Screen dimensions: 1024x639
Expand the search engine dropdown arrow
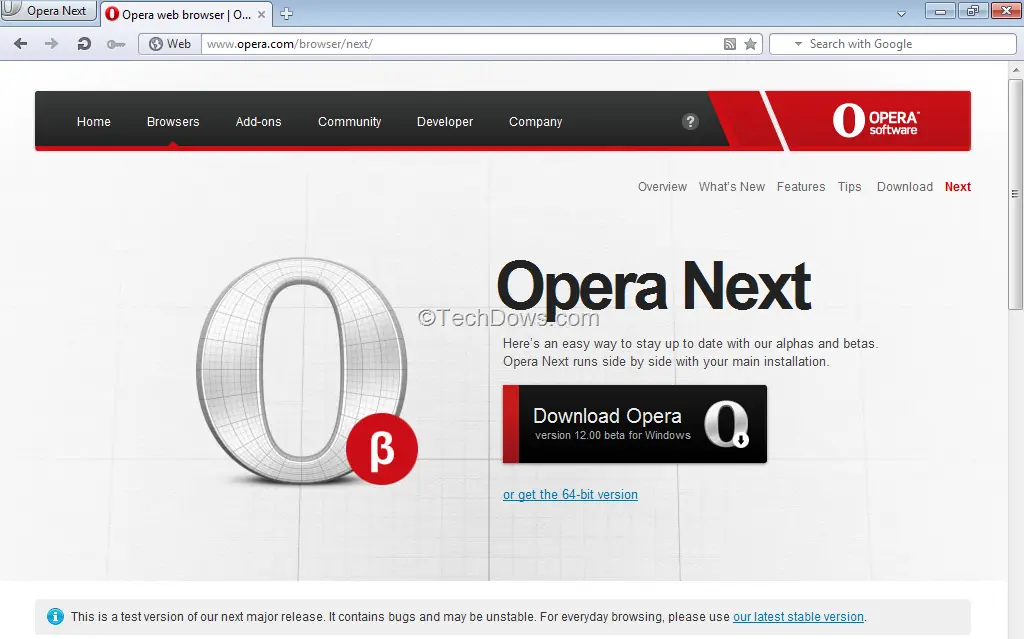[x=798, y=44]
